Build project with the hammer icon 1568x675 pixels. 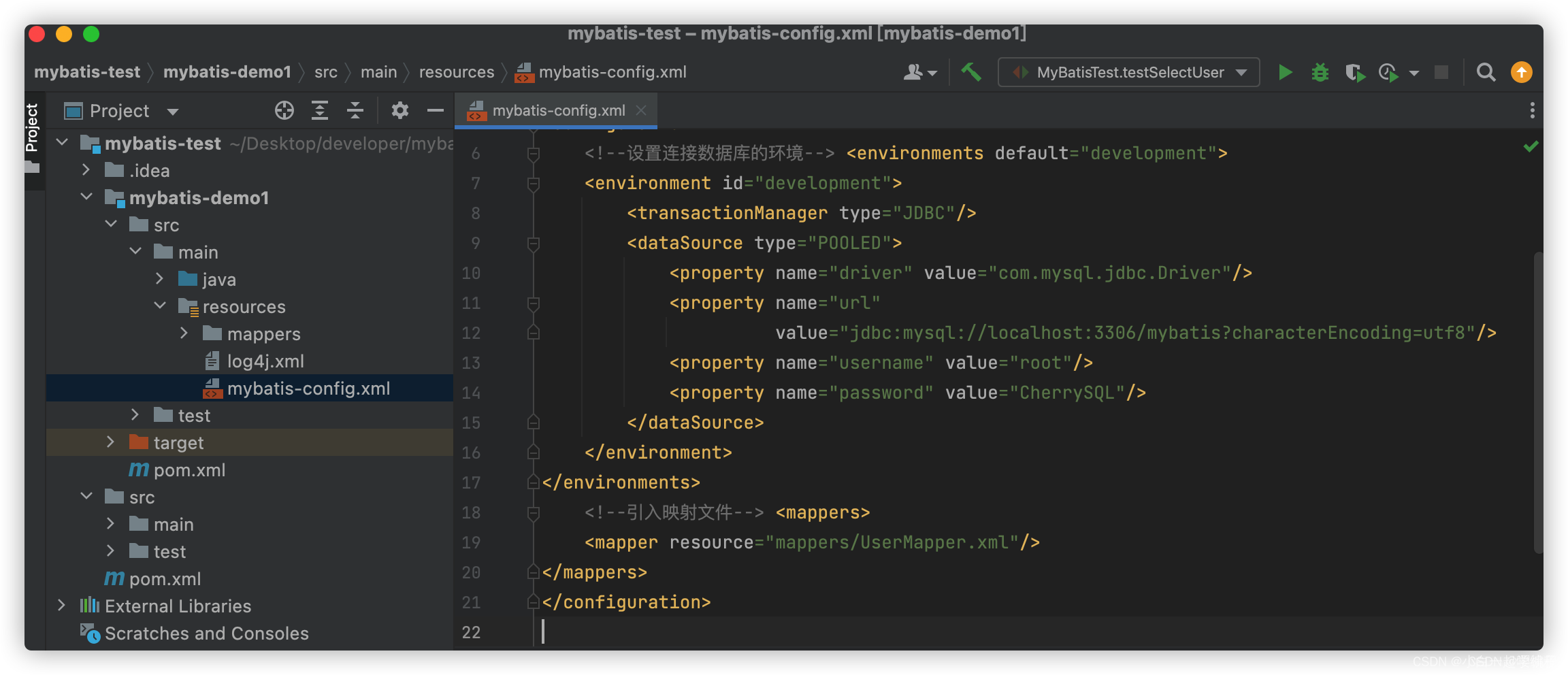[971, 71]
